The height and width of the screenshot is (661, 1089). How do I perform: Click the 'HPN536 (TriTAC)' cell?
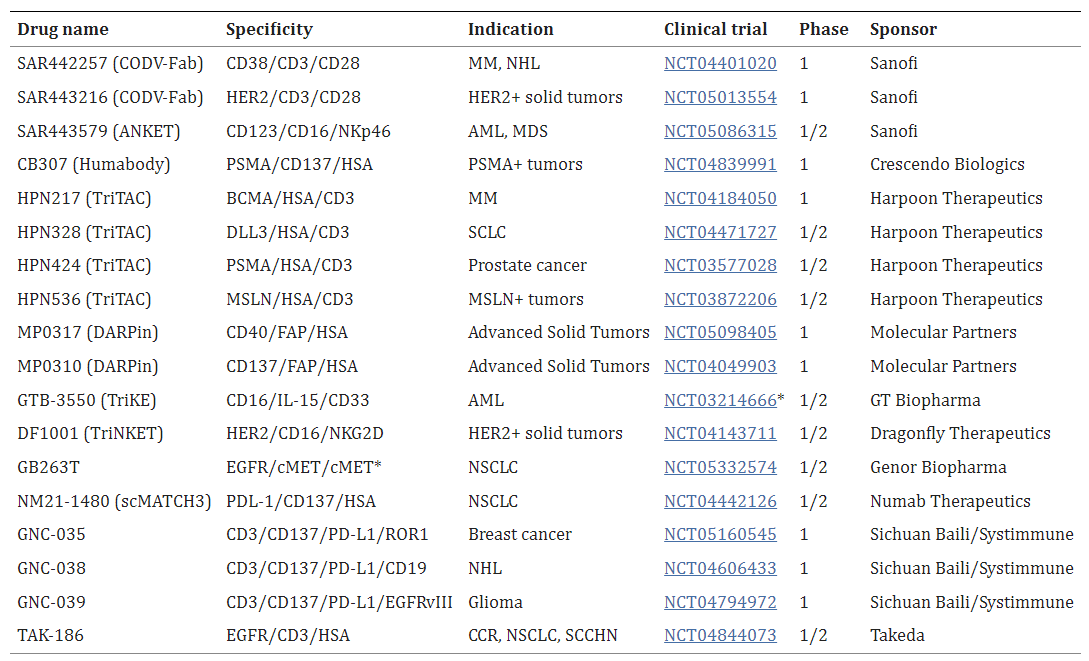click(84, 299)
